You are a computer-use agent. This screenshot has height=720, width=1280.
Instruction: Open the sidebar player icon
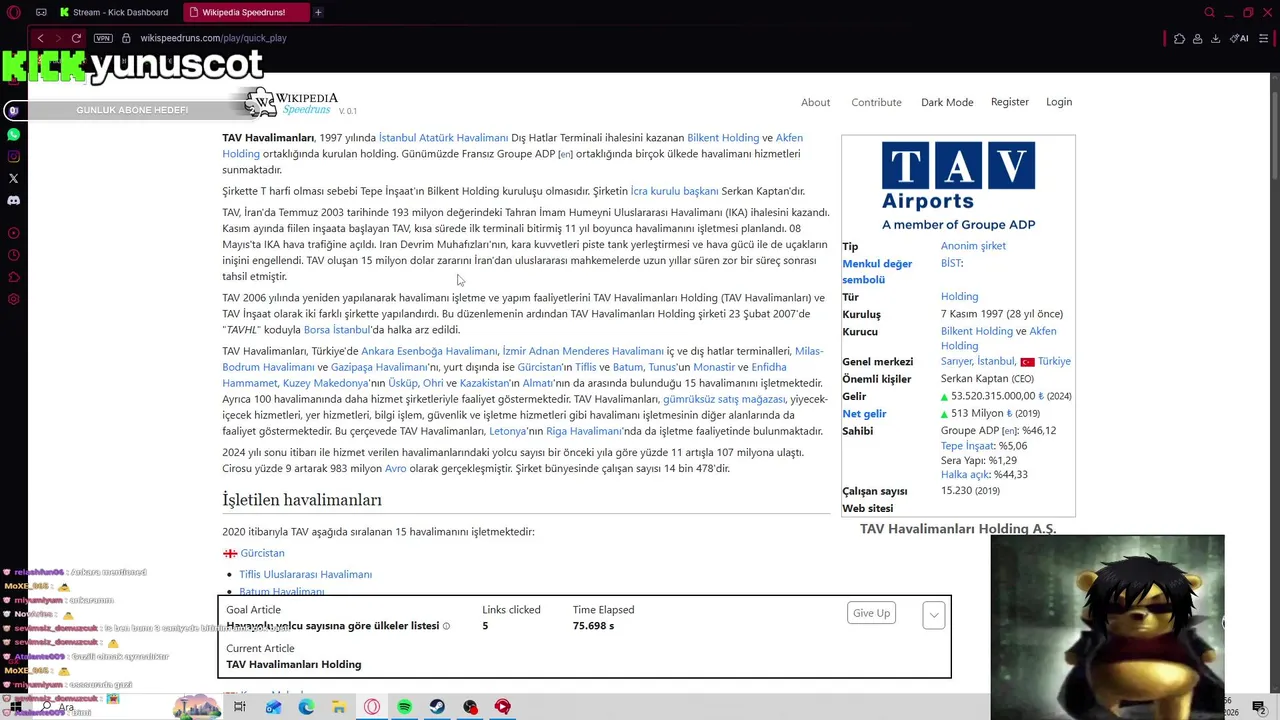pos(13,233)
